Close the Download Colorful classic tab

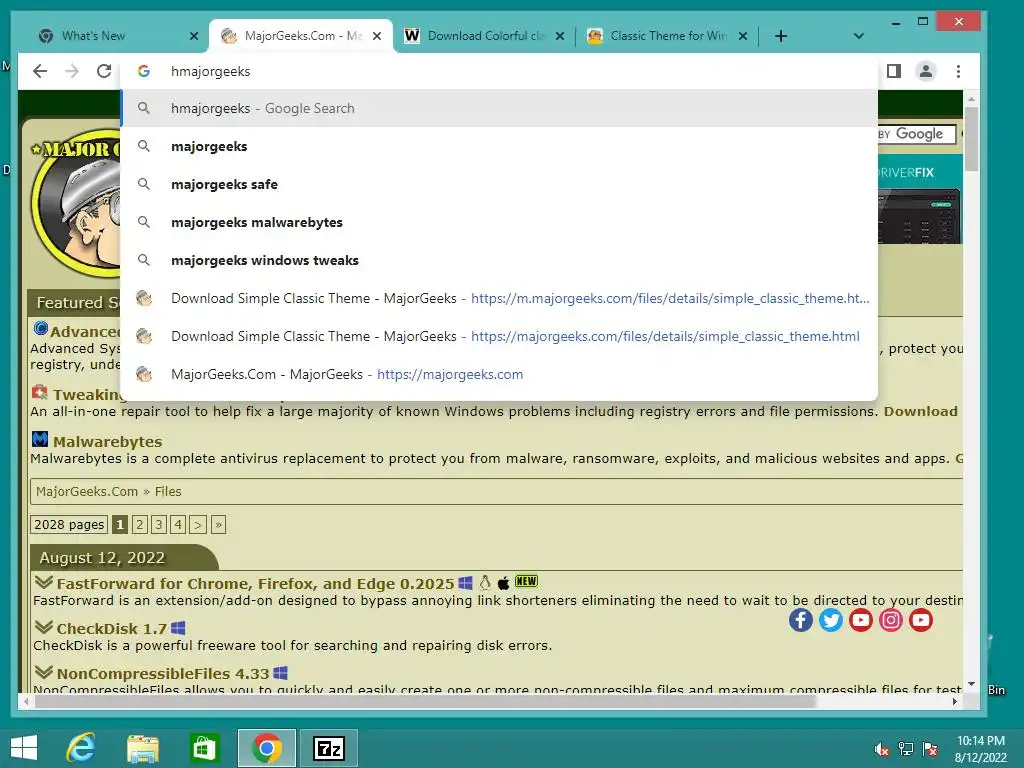click(x=560, y=36)
